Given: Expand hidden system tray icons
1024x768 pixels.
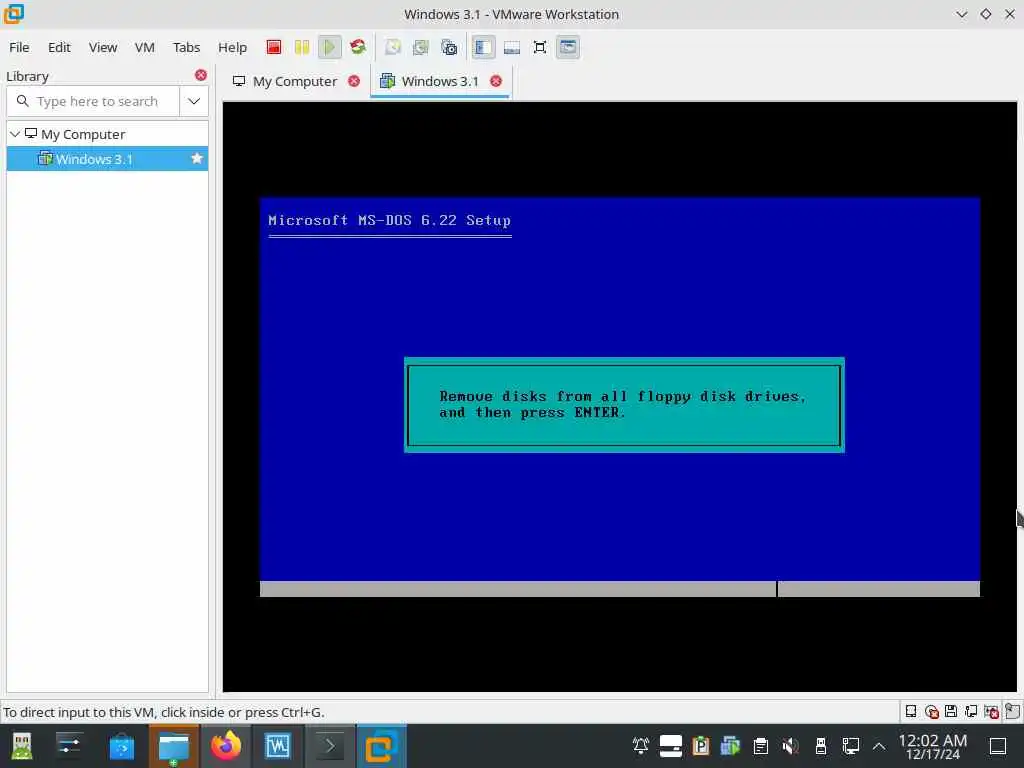Looking at the screenshot, I should 879,746.
